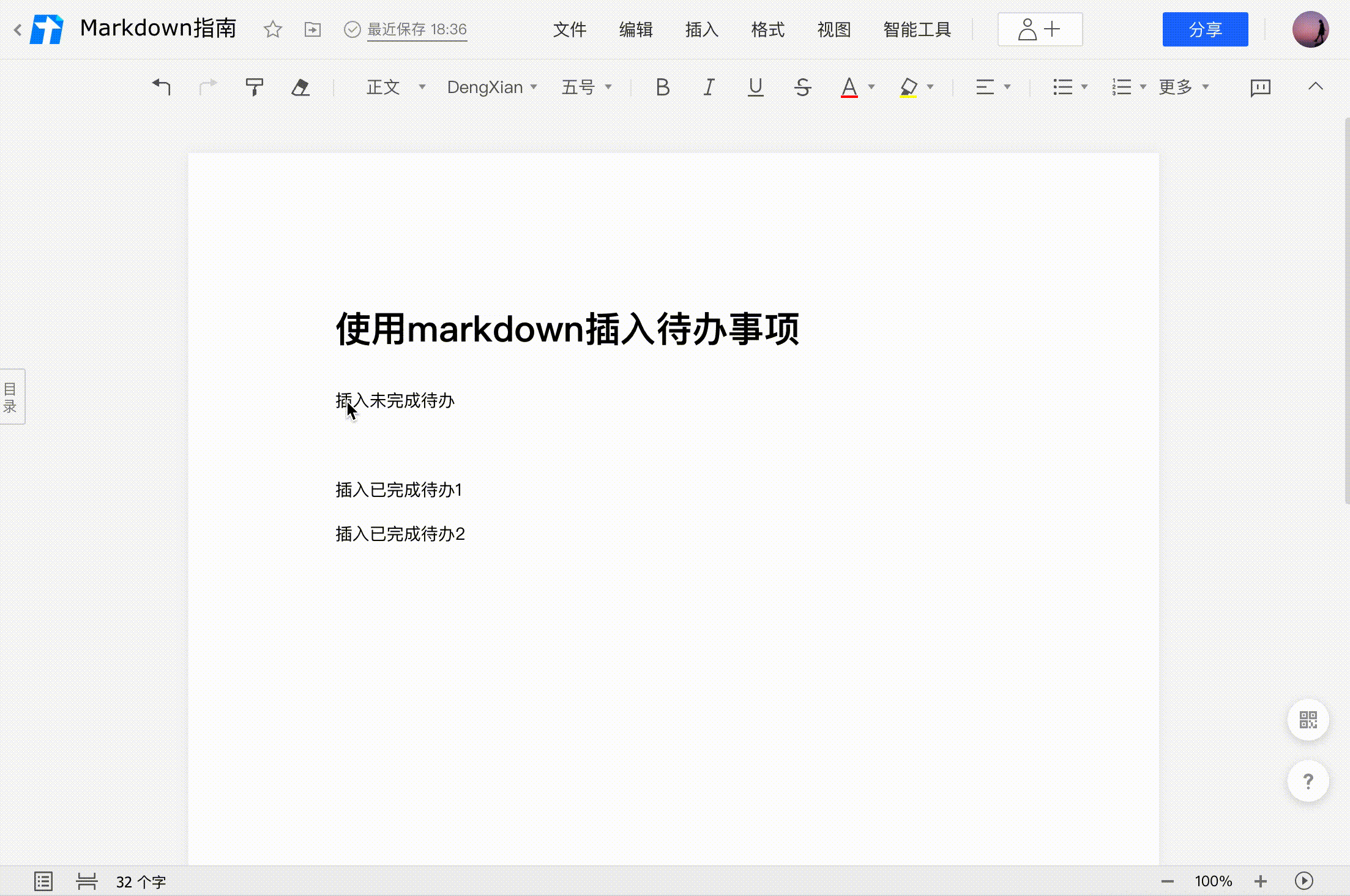Open the comments icon at toolbar right
Image resolution: width=1350 pixels, height=896 pixels.
[1259, 87]
